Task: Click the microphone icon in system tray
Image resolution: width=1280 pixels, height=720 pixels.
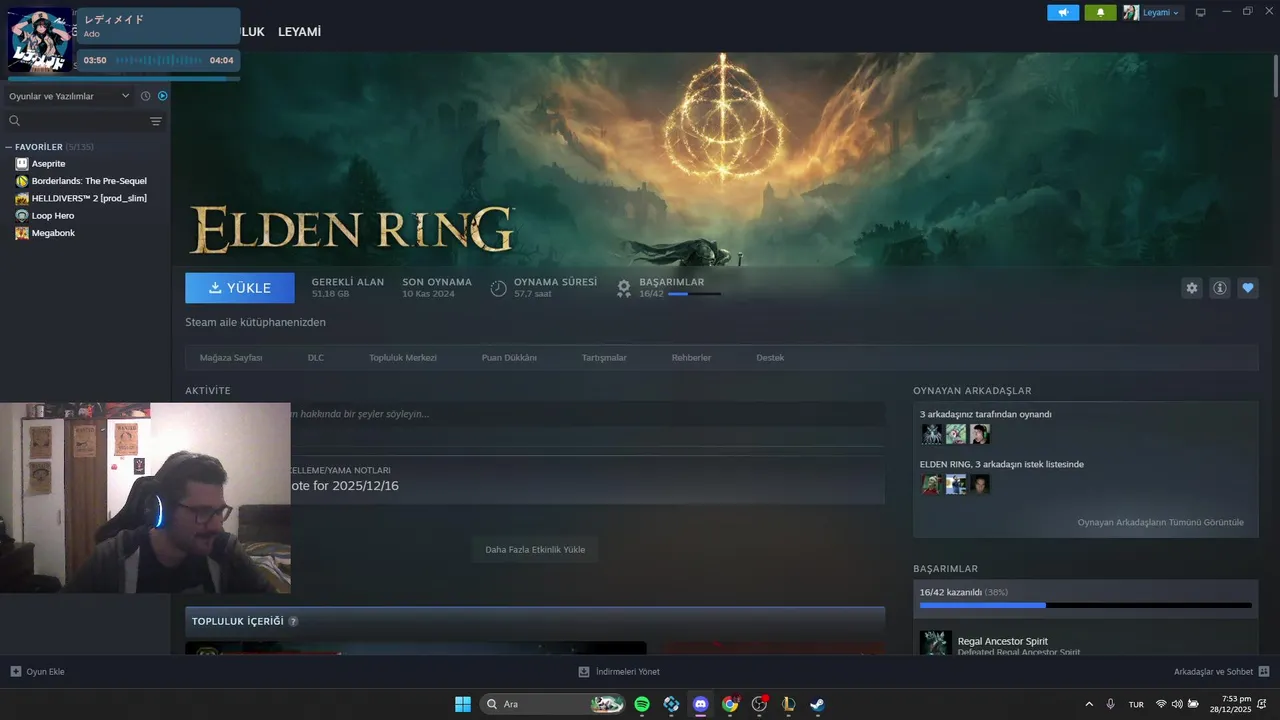Action: tap(1111, 704)
